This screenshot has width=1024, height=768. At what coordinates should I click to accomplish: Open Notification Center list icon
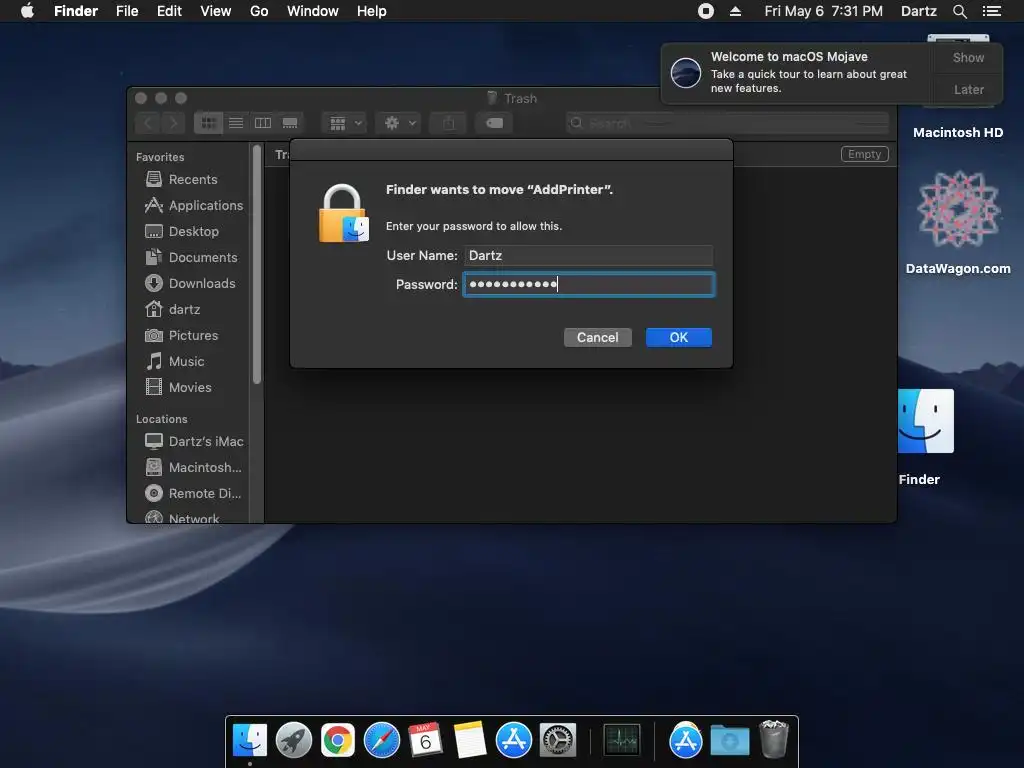coord(991,11)
